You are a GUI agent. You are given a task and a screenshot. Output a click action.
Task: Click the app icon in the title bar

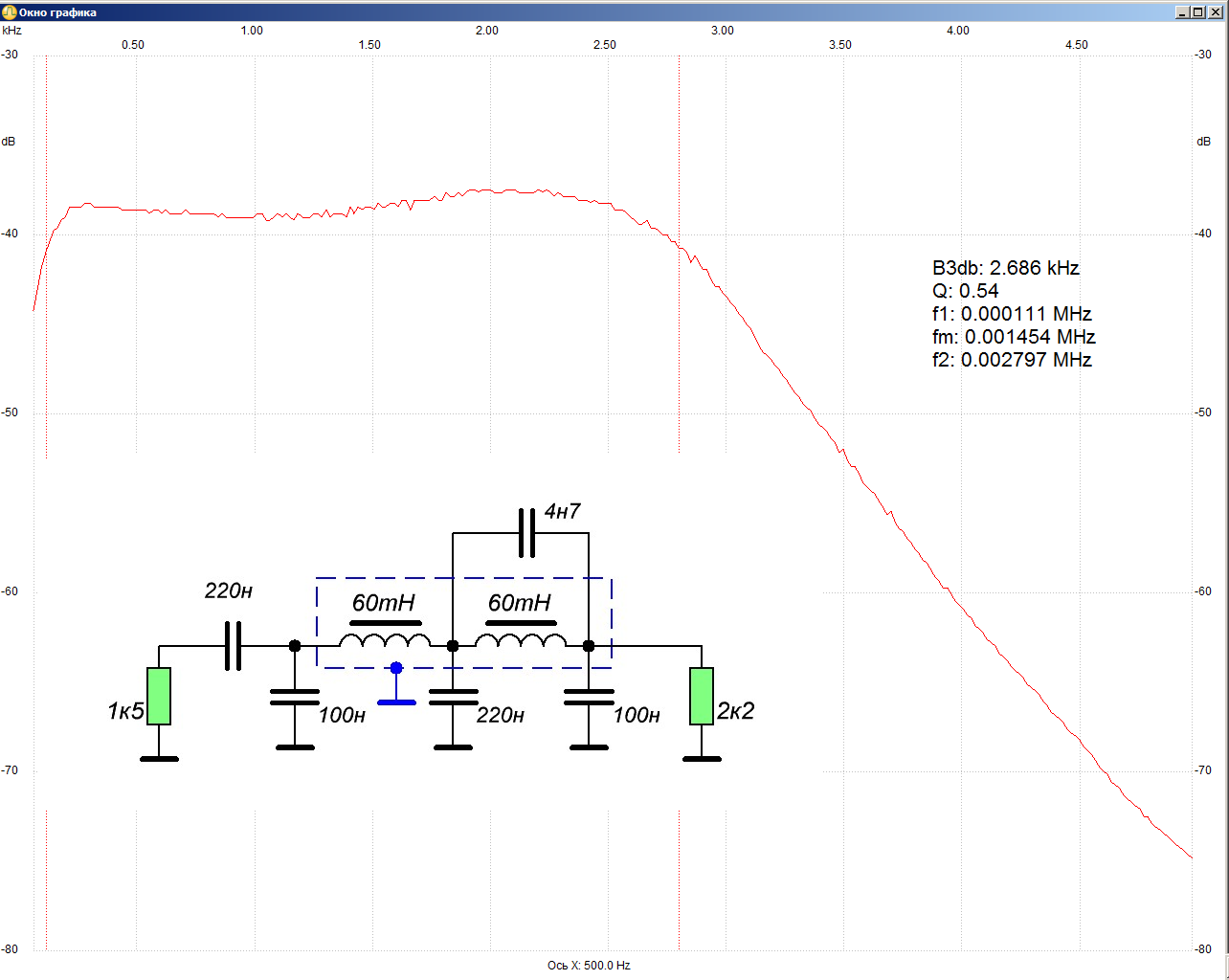[10, 12]
